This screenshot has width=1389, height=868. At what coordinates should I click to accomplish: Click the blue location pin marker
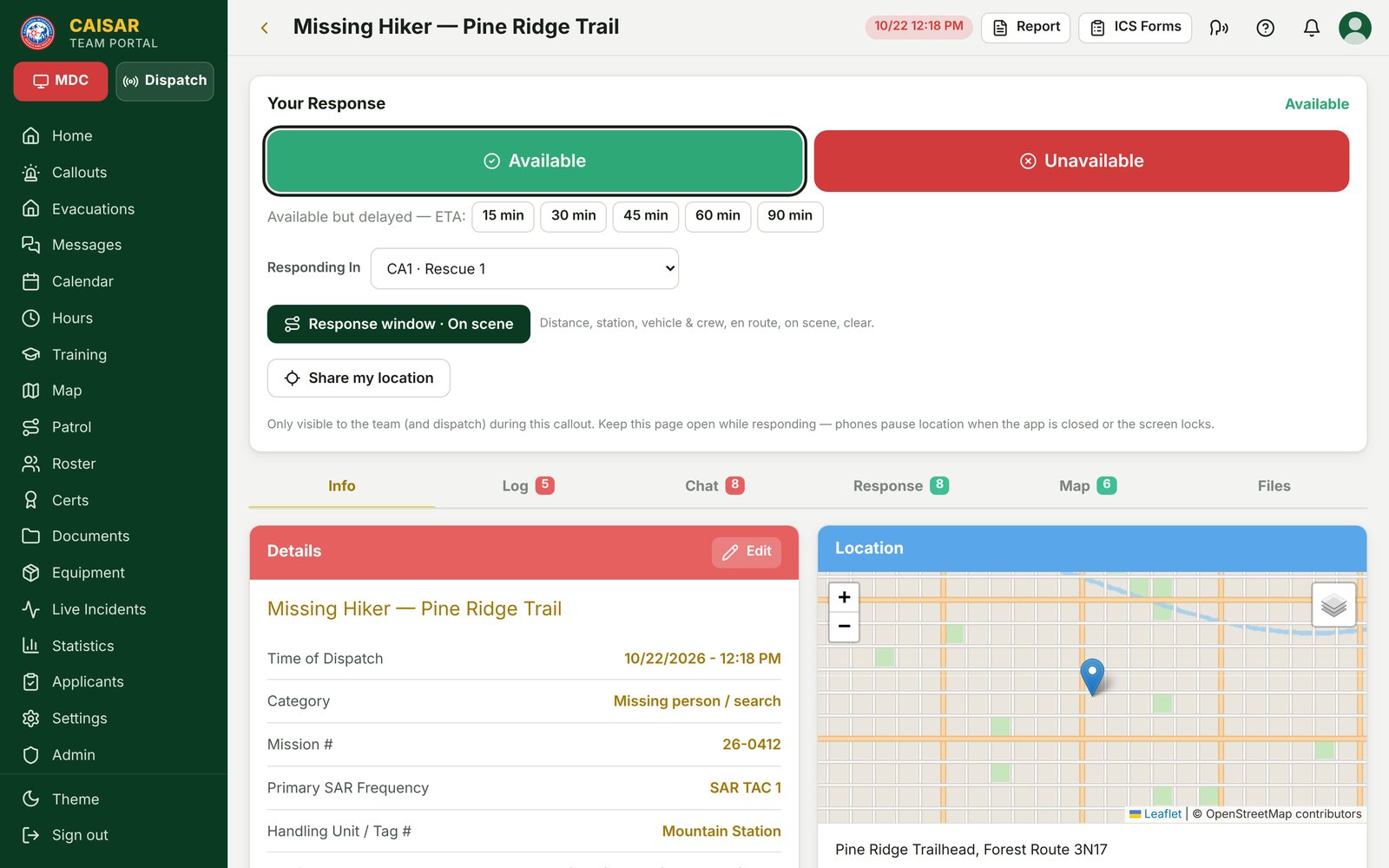pyautogui.click(x=1092, y=676)
